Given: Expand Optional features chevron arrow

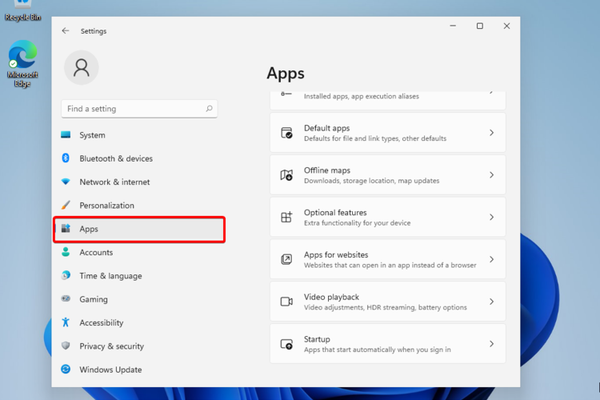Looking at the screenshot, I should pyautogui.click(x=491, y=217).
